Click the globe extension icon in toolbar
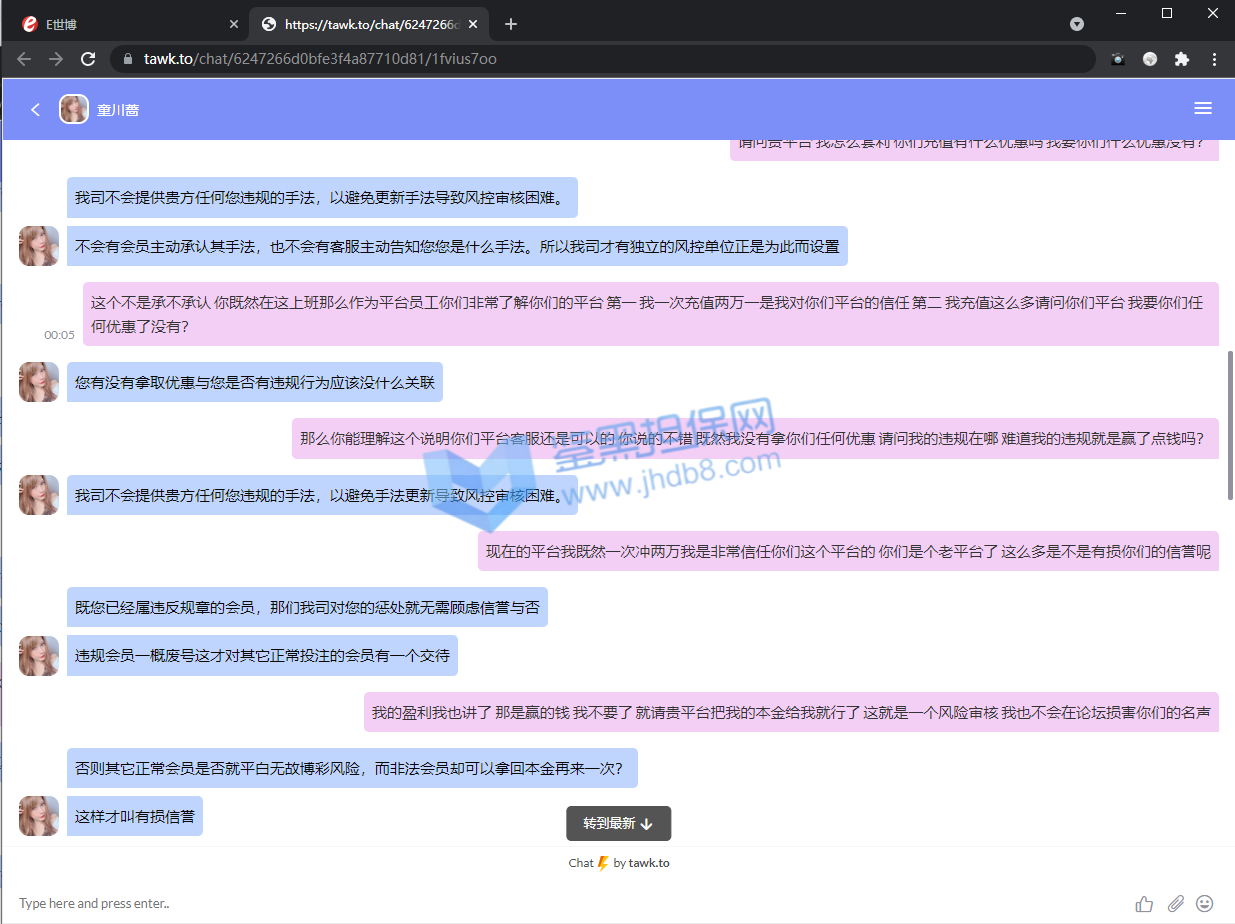This screenshot has width=1235, height=924. 1150,59
